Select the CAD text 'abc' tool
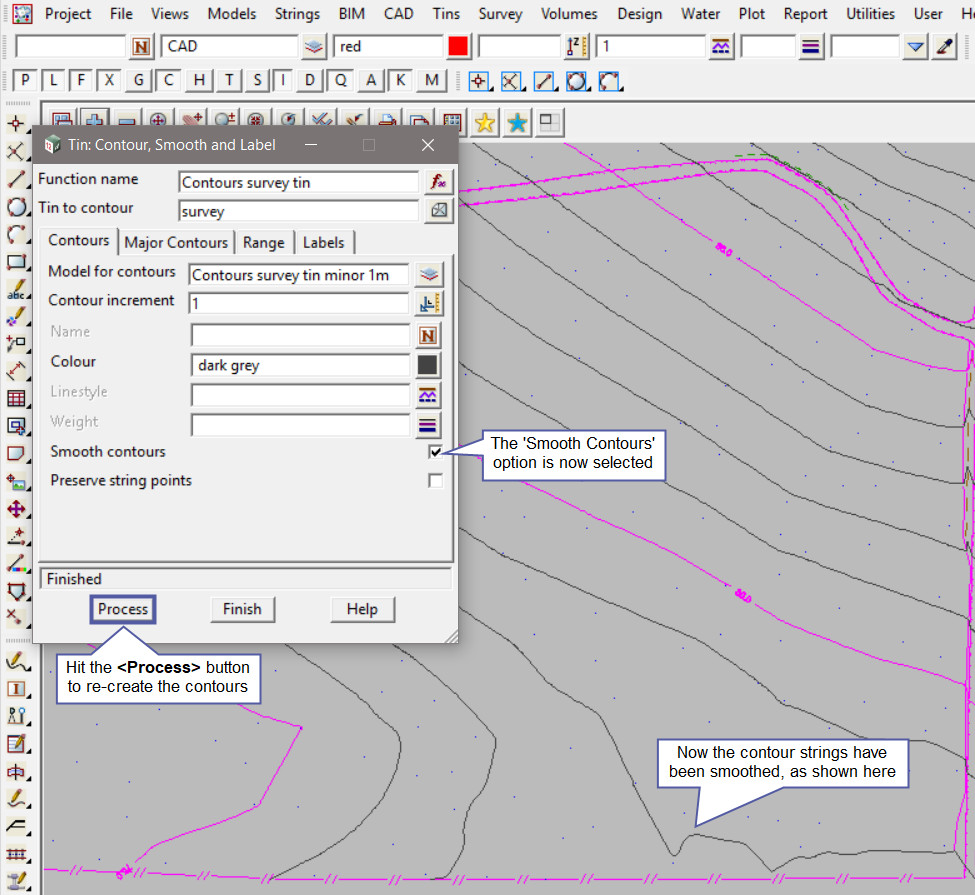This screenshot has height=895, width=975. [16, 291]
